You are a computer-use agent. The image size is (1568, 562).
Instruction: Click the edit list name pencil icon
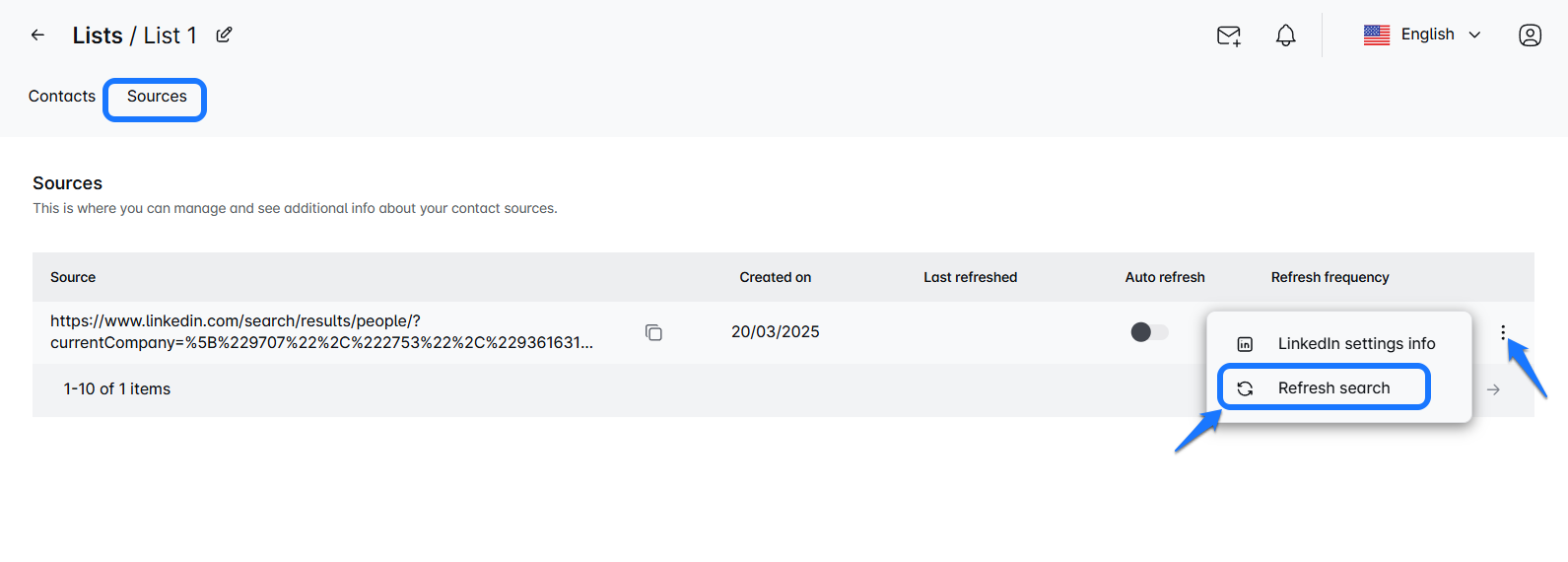coord(224,35)
